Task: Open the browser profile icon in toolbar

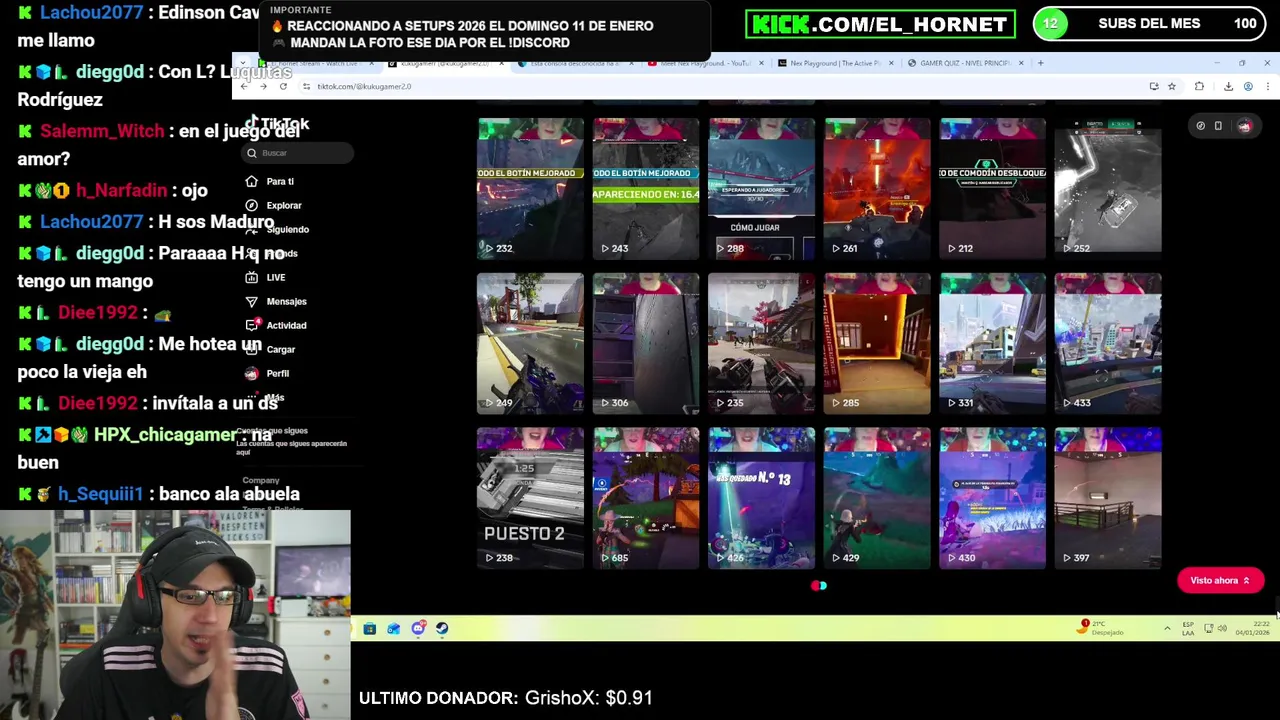Action: coord(1248,86)
